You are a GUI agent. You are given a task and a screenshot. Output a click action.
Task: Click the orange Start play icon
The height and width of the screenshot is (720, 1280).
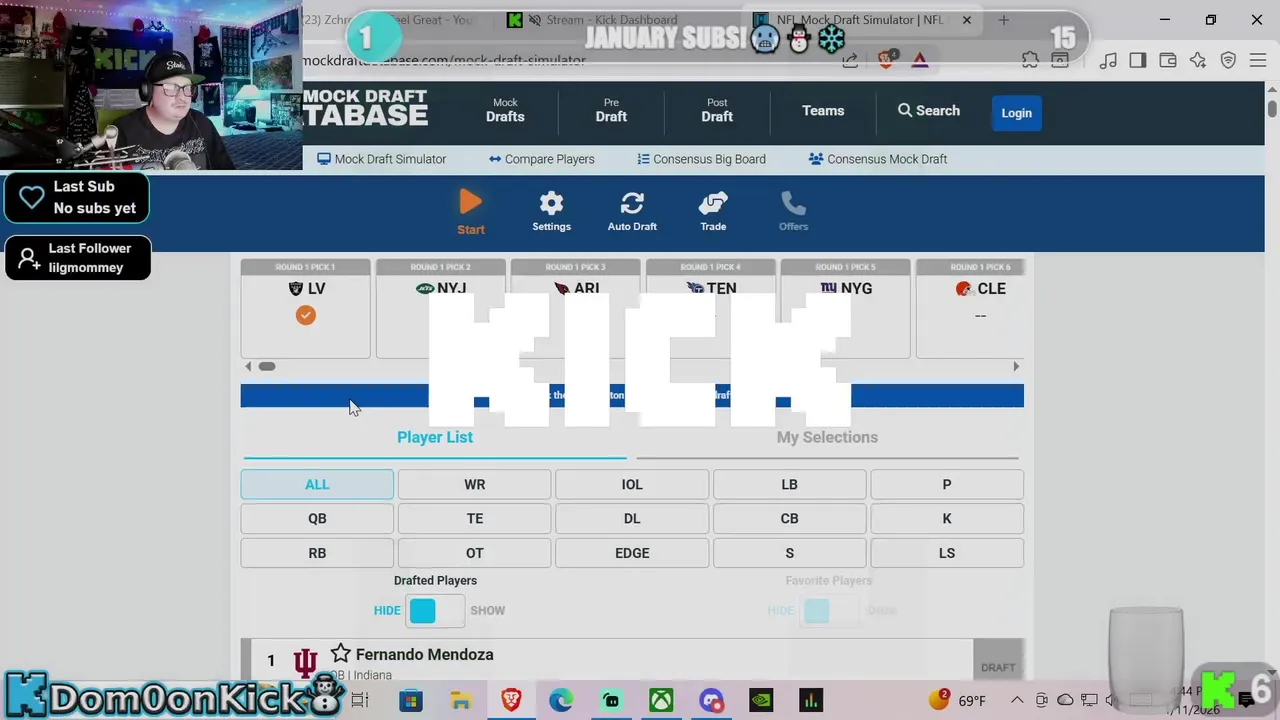click(x=471, y=203)
